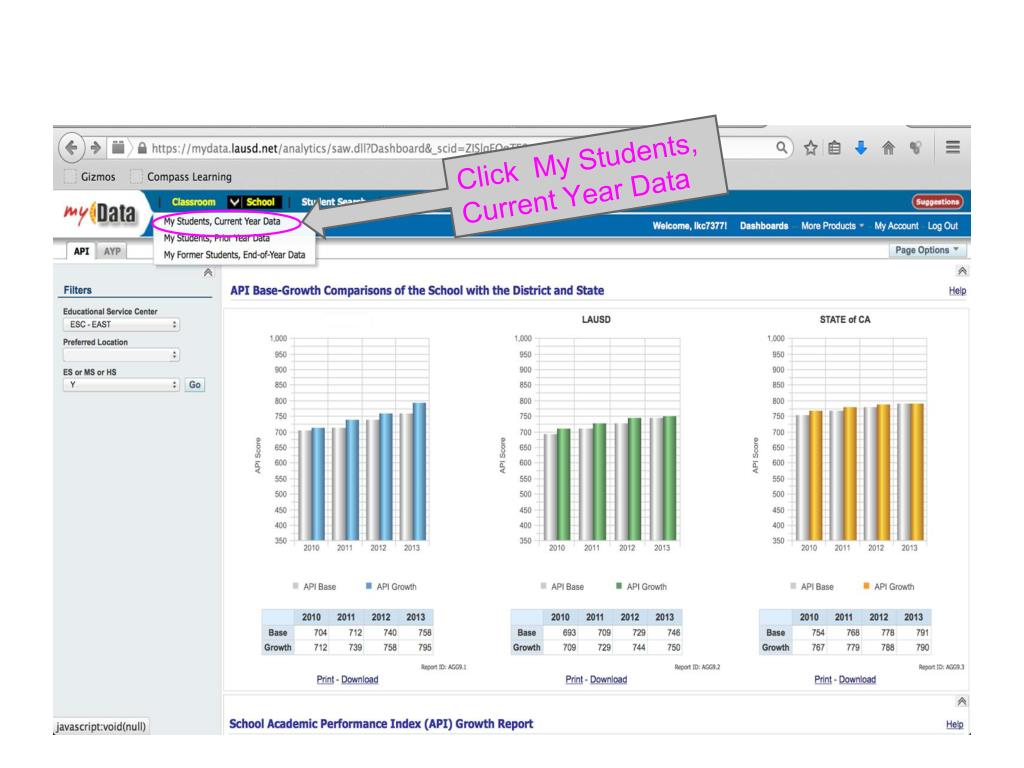Click the browser Forward arrow button
The width and height of the screenshot is (1024, 768).
click(x=96, y=148)
